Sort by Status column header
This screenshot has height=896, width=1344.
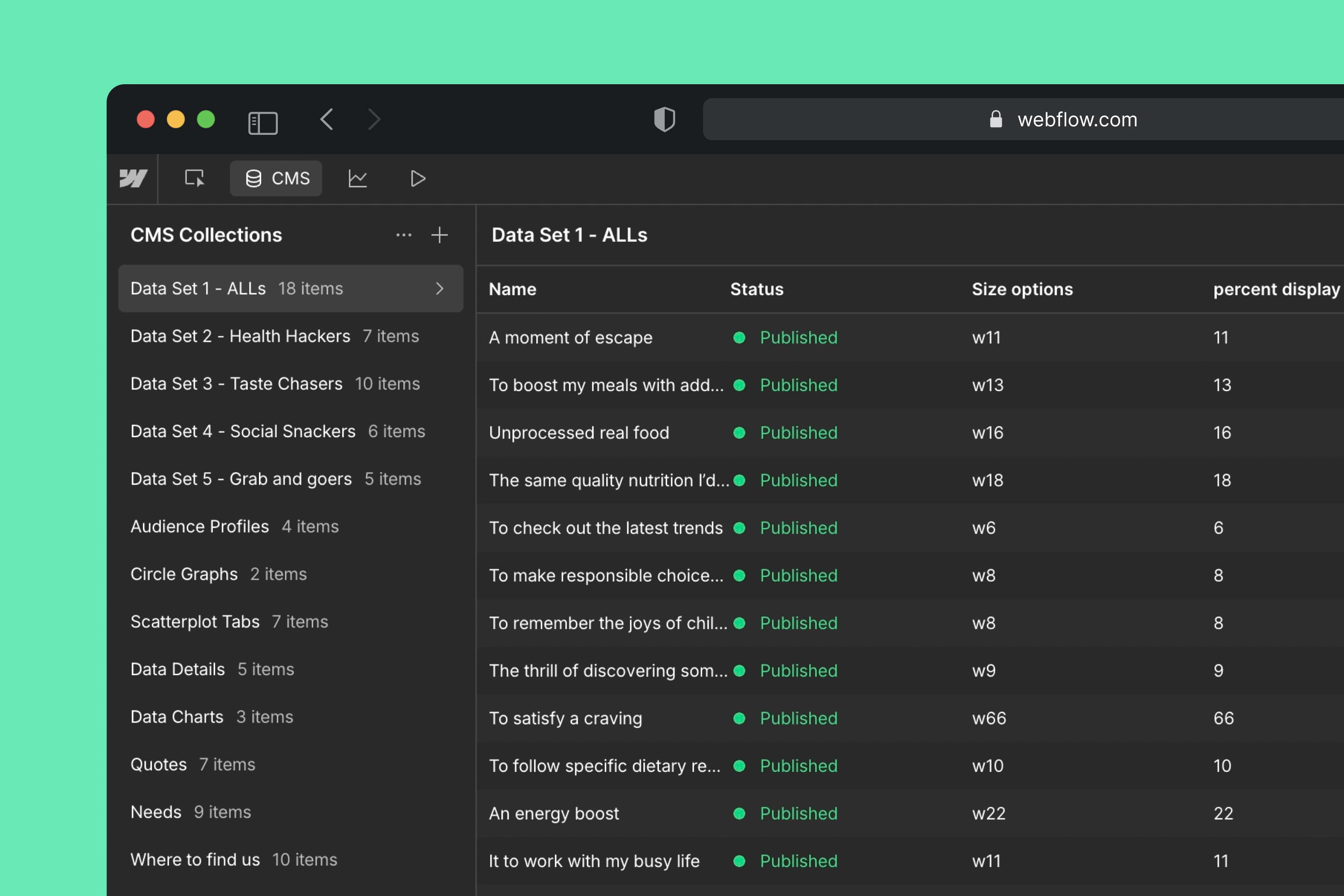pyautogui.click(x=757, y=289)
